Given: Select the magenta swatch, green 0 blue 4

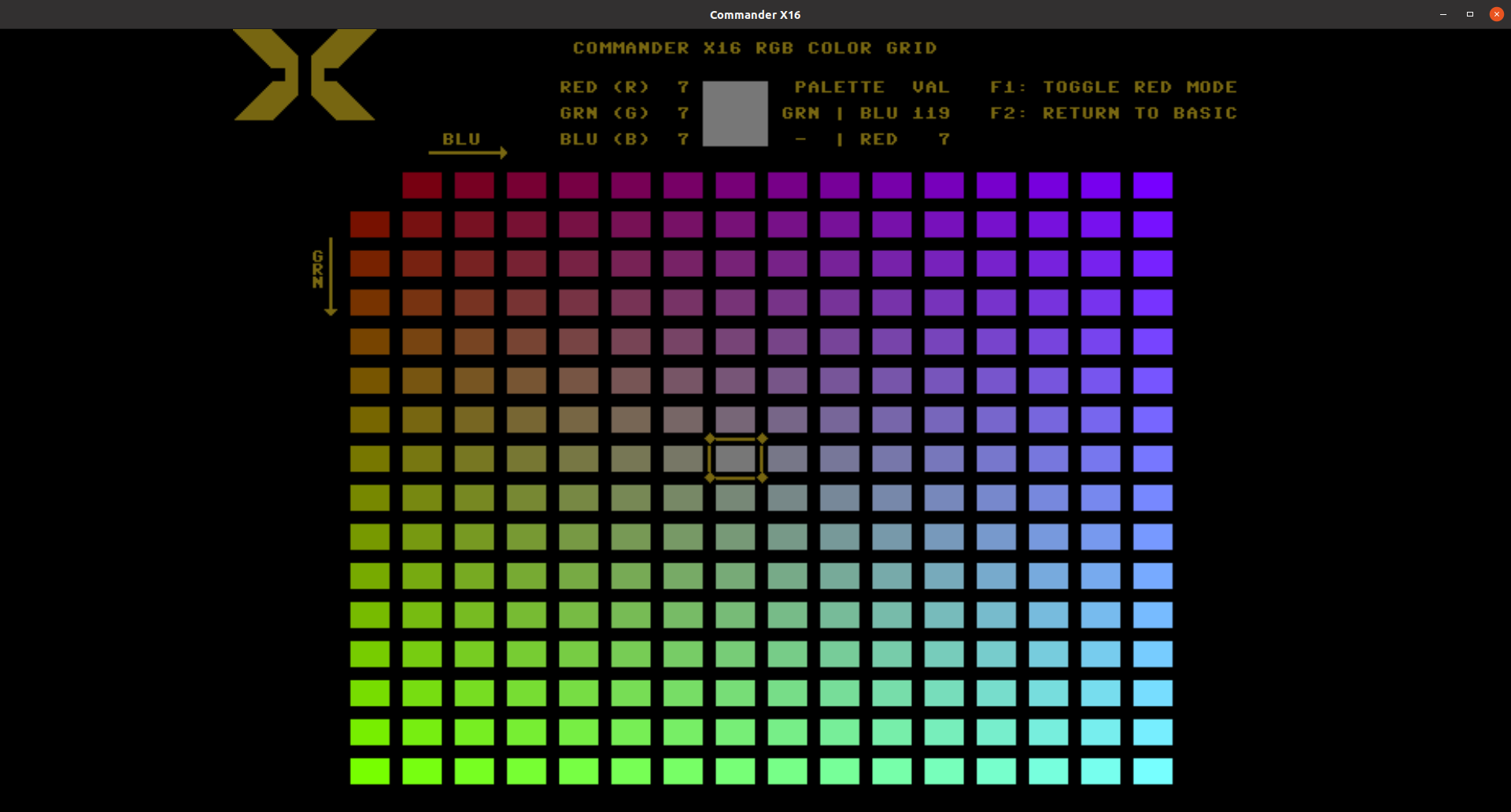Looking at the screenshot, I should (x=578, y=186).
